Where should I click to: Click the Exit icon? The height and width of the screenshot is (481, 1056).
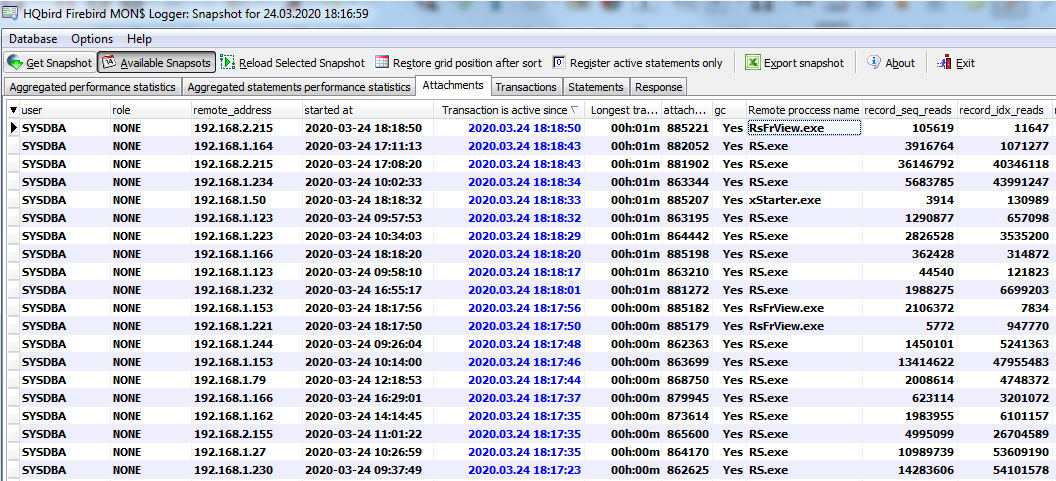[x=943, y=62]
